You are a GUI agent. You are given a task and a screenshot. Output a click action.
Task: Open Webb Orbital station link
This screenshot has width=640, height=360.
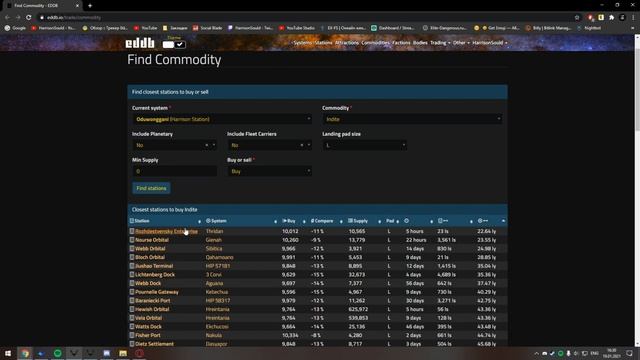[x=150, y=249]
